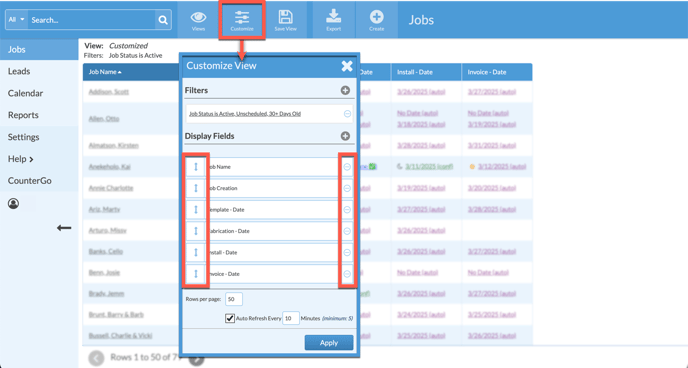This screenshot has height=368, width=688.
Task: Click the Customize toolbar icon
Action: (242, 20)
